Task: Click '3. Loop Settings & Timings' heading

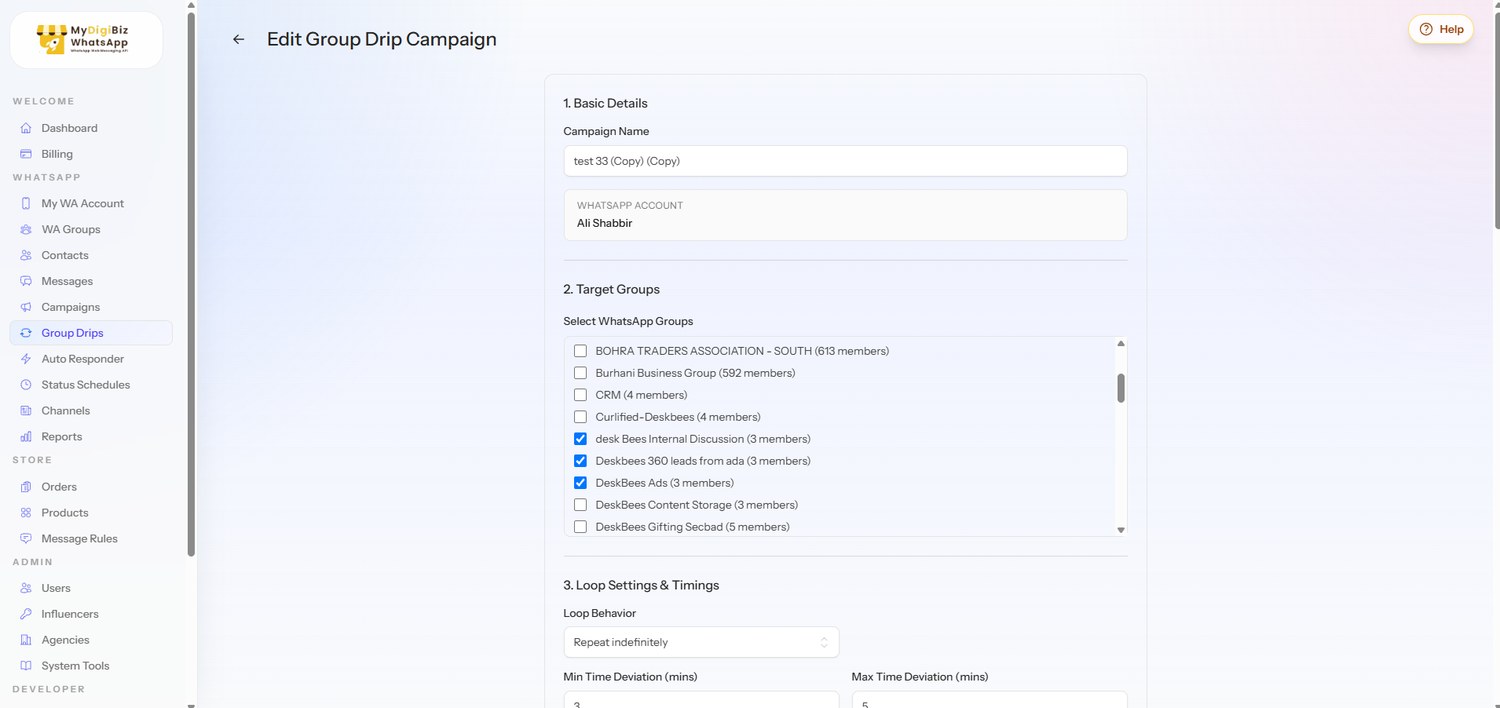Action: pyautogui.click(x=641, y=585)
